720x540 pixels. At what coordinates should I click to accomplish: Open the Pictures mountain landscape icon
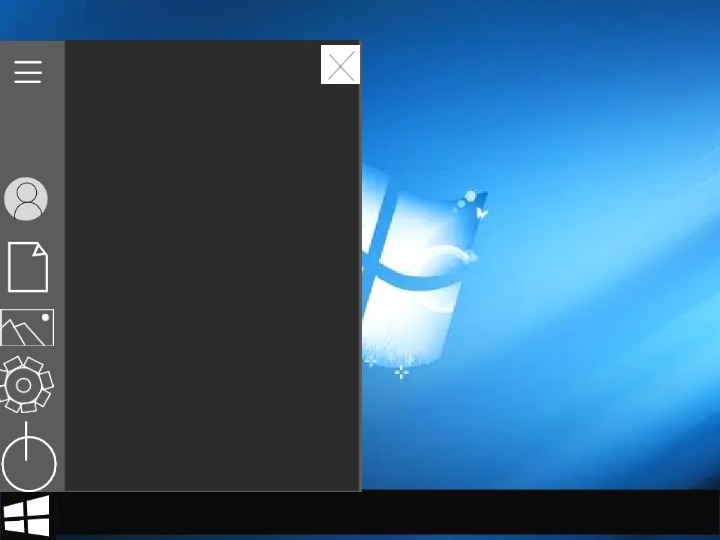pos(27,328)
